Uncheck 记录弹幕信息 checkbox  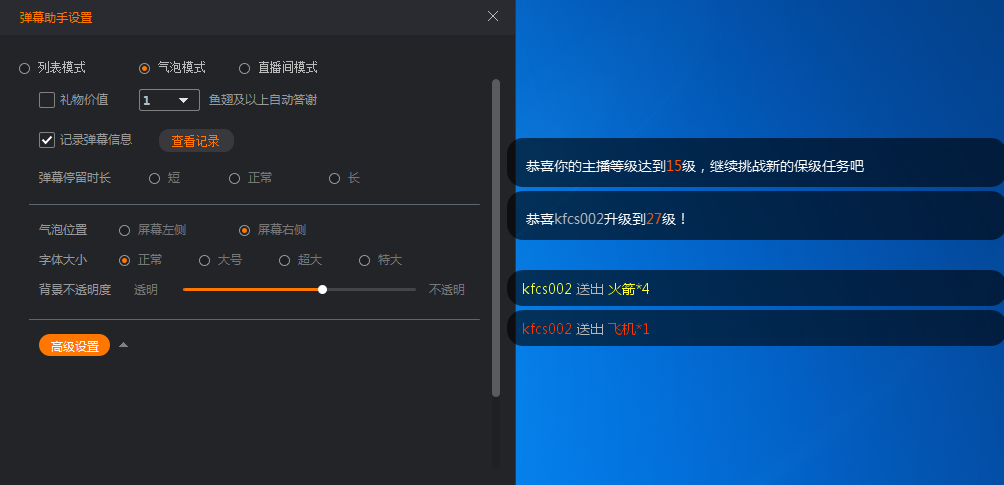coord(47,140)
